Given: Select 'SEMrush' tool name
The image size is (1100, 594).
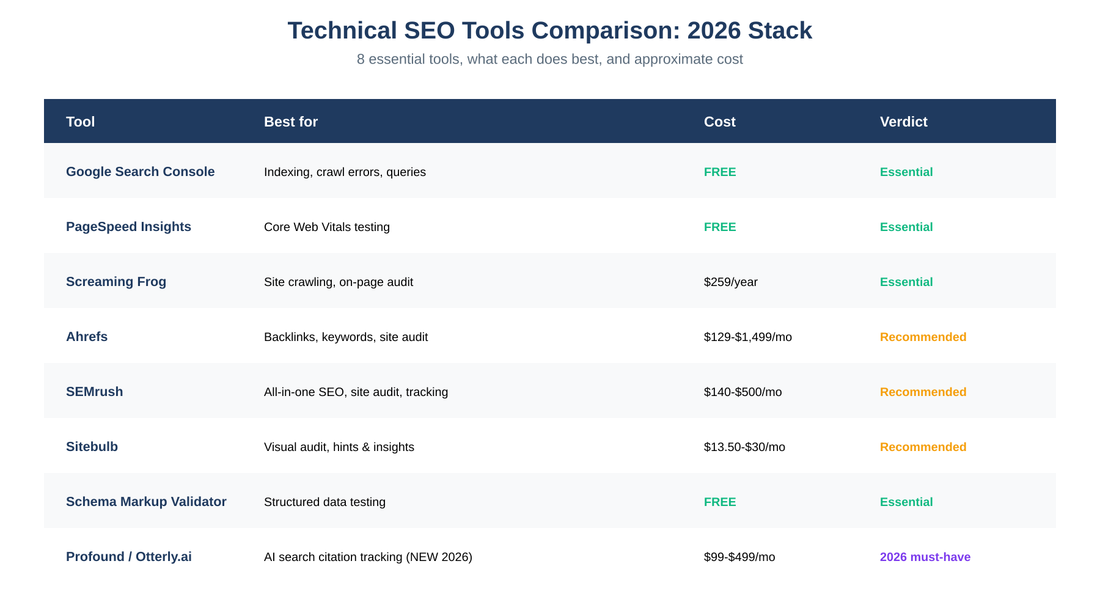Looking at the screenshot, I should tap(94, 391).
